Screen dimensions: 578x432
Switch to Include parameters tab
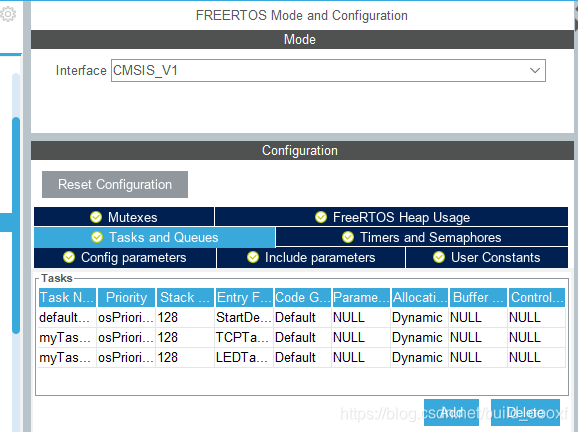click(311, 257)
